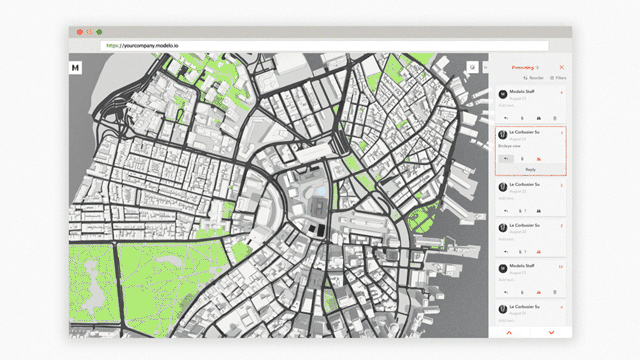This screenshot has width=640, height=360.
Task: Toggle red binoculars on third Le Corbusier comment
Action: 539,252
